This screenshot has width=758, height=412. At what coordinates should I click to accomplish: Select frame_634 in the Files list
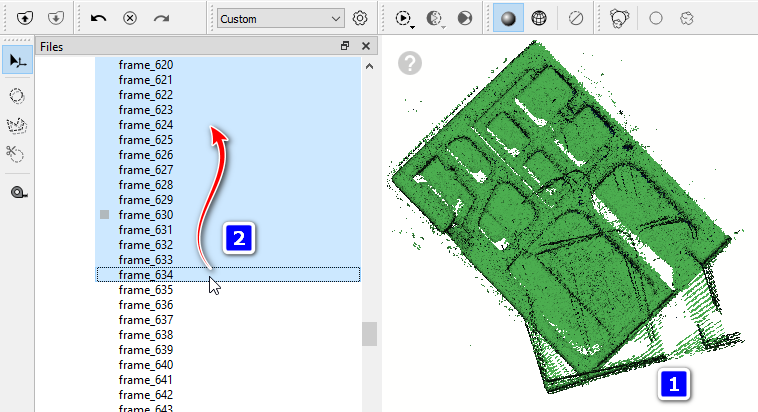[146, 275]
